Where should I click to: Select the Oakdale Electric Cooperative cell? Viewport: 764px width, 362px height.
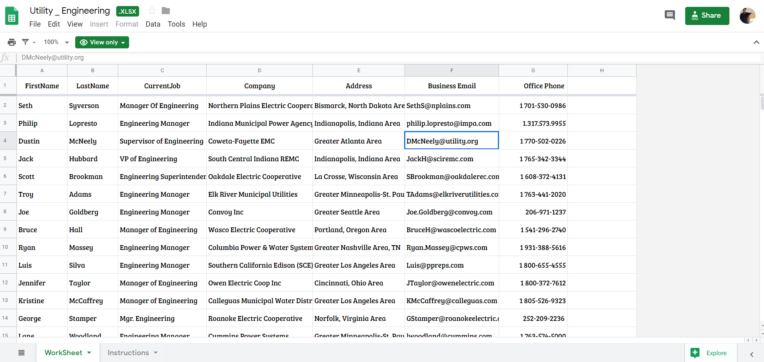259,177
